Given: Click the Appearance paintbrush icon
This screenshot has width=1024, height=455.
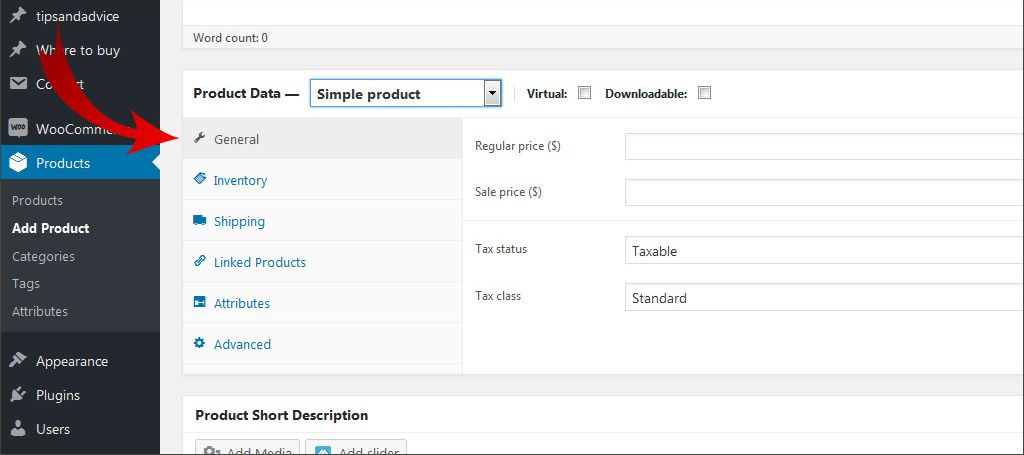Looking at the screenshot, I should coord(18,361).
